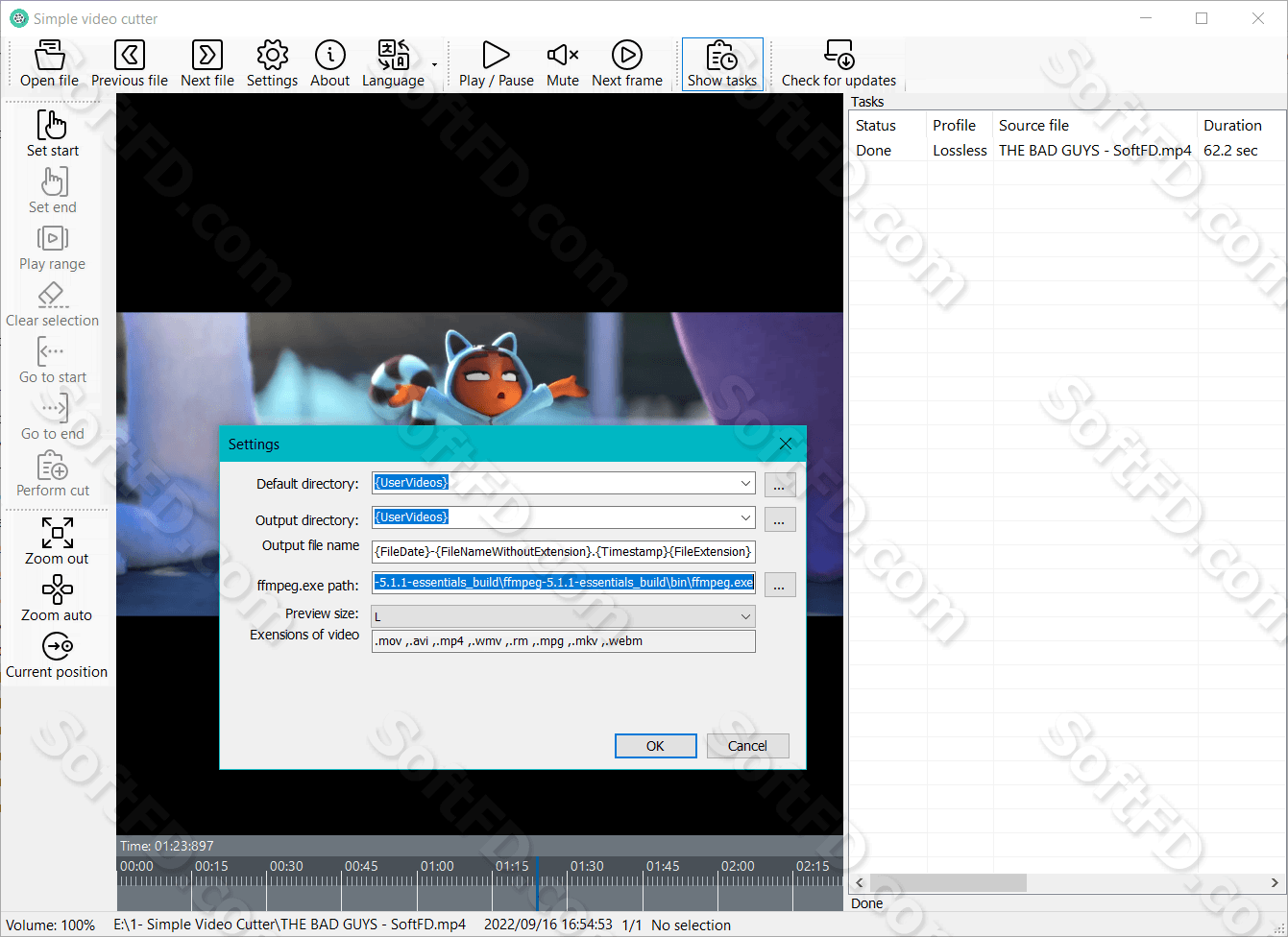Viewport: 1288px width, 937px height.
Task: Open a video with Open file
Action: tap(50, 64)
